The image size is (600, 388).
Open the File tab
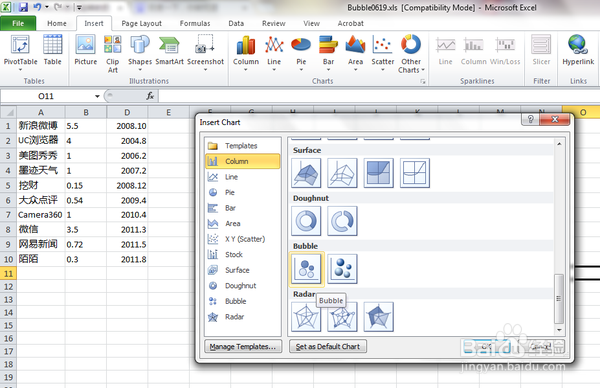tap(18, 23)
